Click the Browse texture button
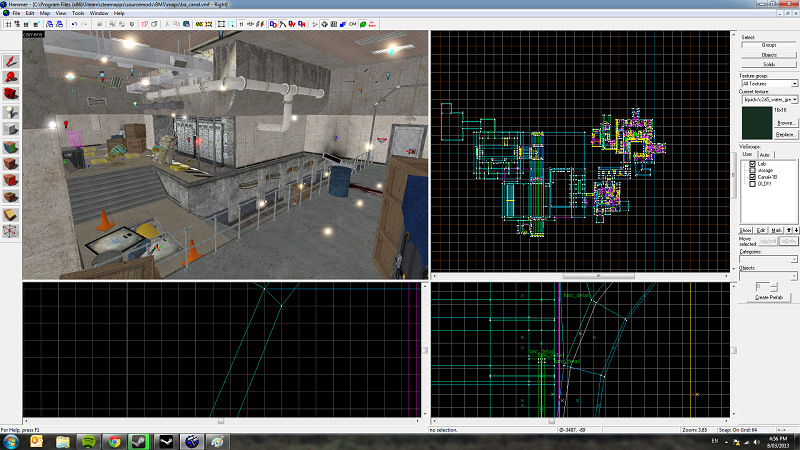 785,123
